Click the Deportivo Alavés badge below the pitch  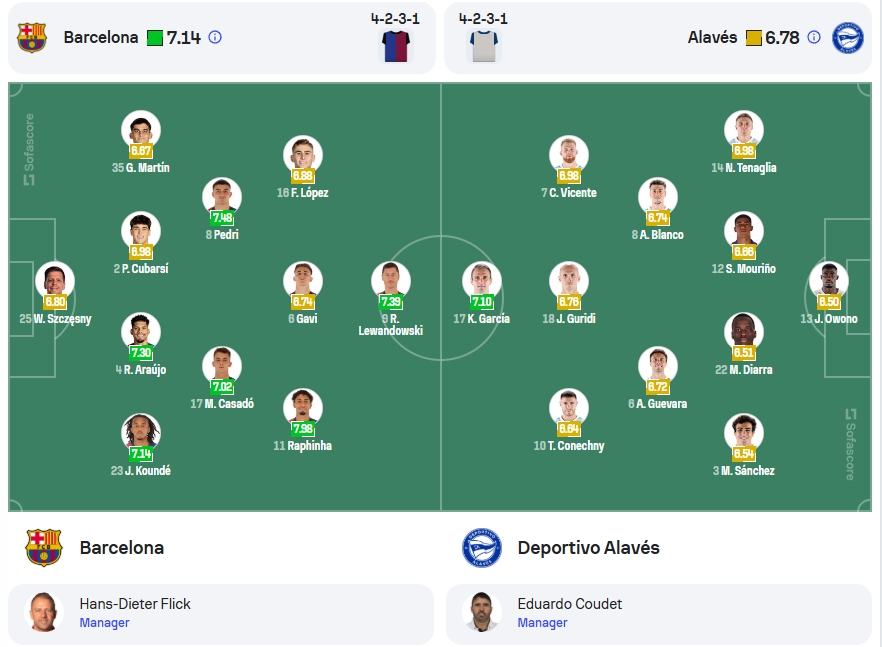click(482, 547)
